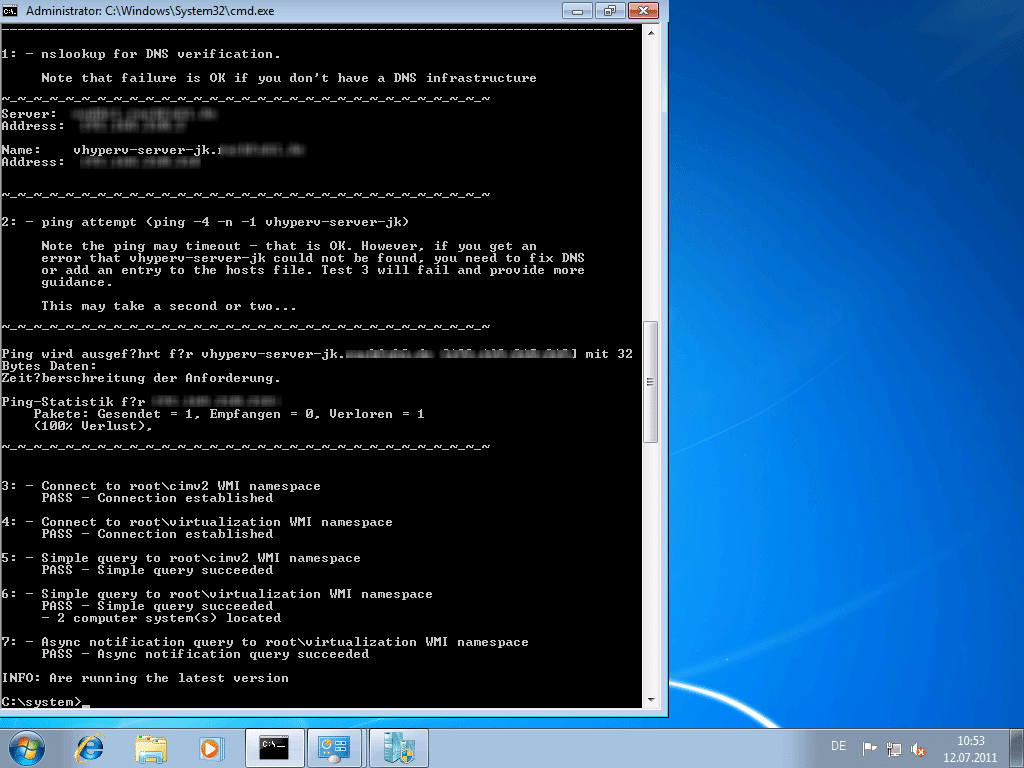The height and width of the screenshot is (768, 1024).
Task: Launch Windows Media Player from the taskbar
Action: click(212, 748)
